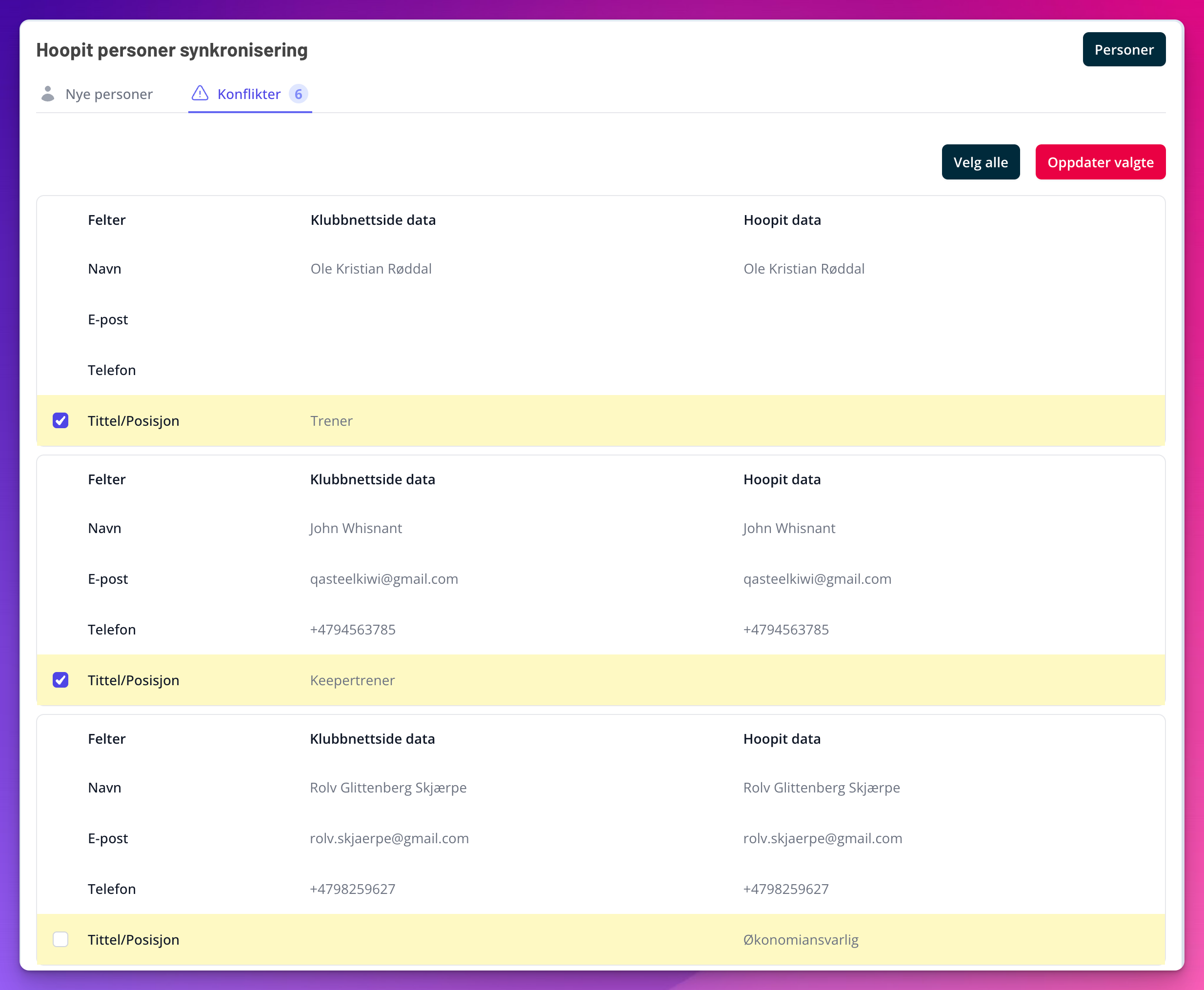Click the Hoopit phone number +4794563785
This screenshot has width=1204, height=990.
click(785, 630)
